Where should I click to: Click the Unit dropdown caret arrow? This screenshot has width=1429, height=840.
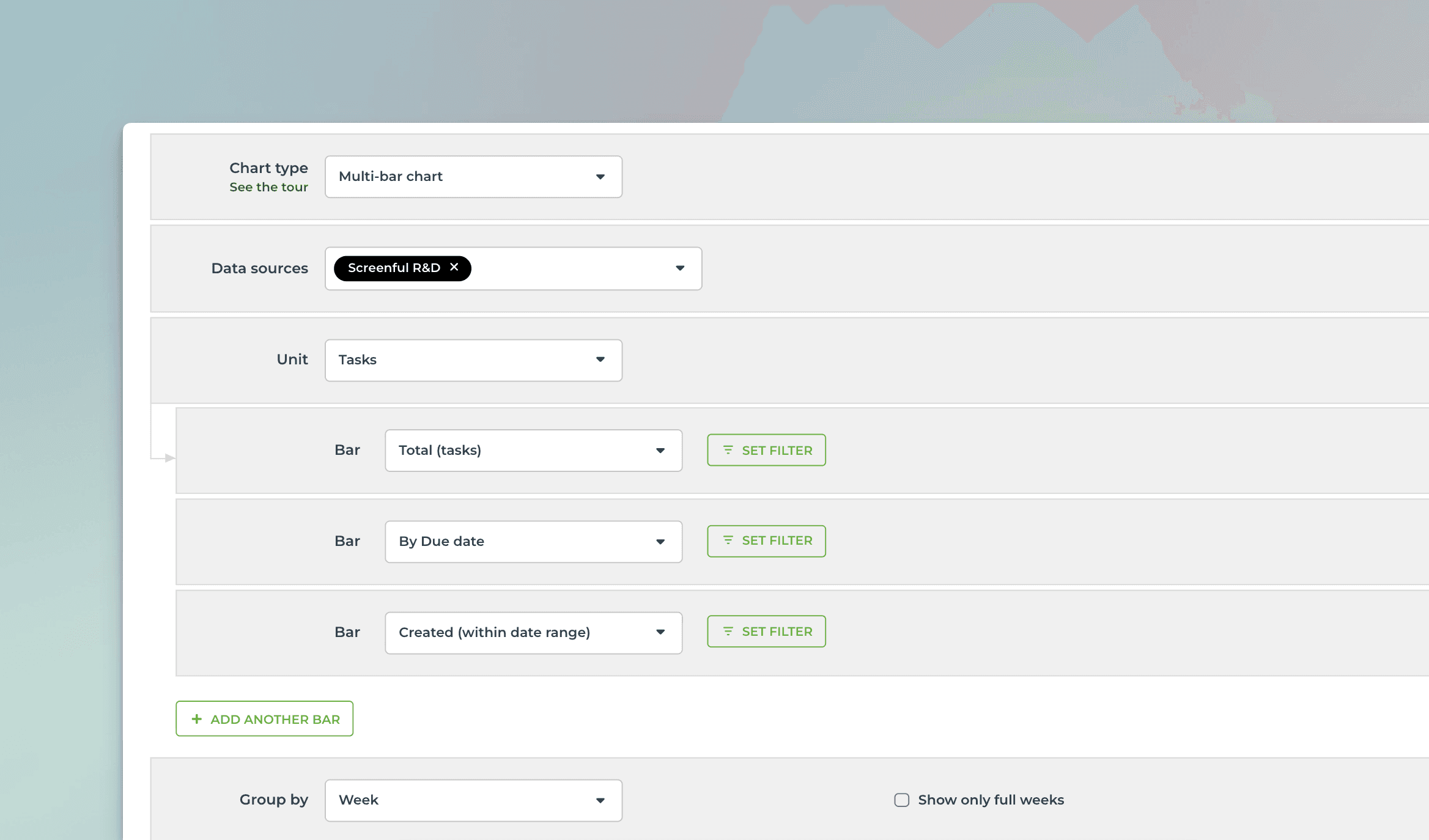[x=600, y=359]
